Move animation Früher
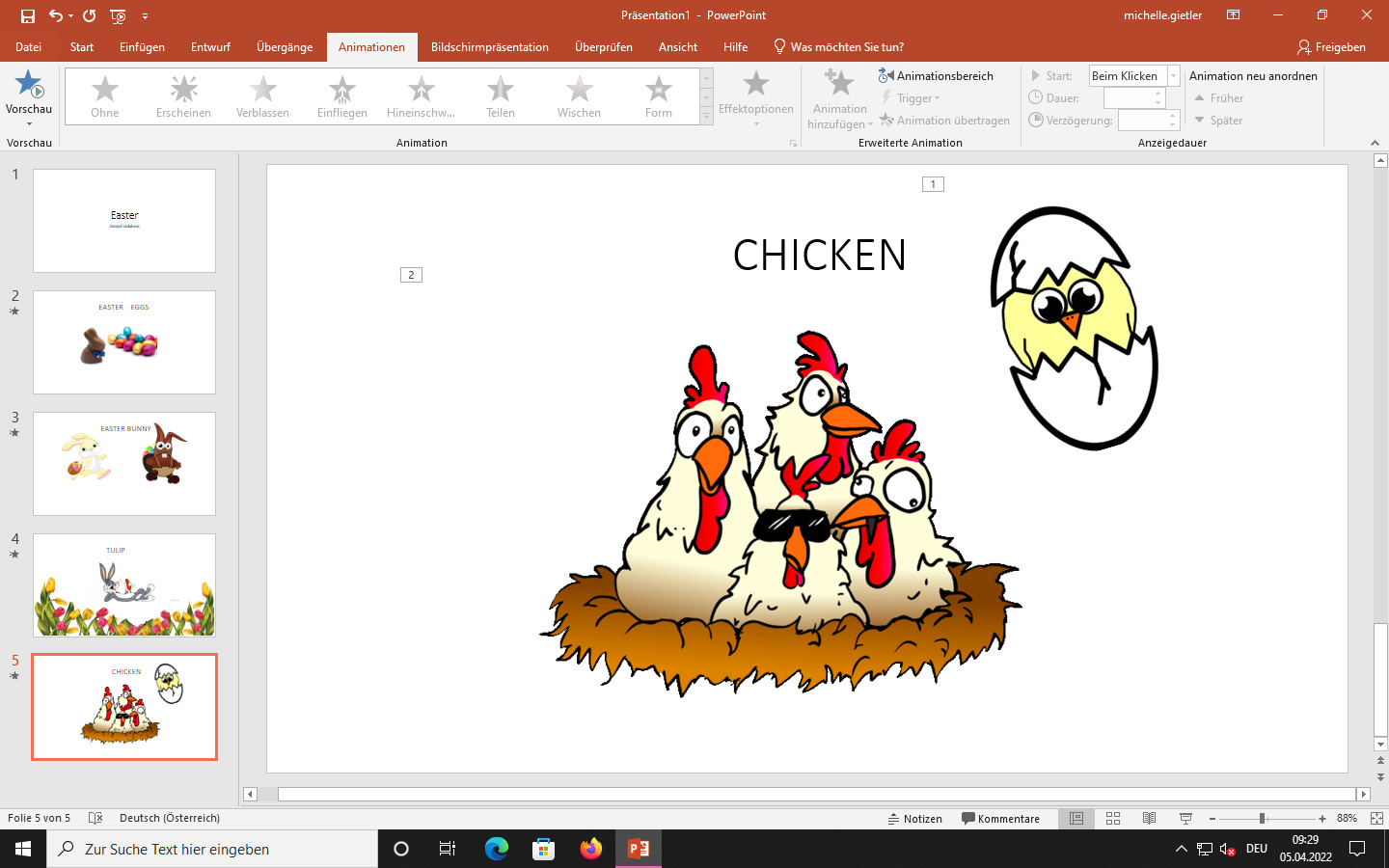Screen dimensions: 1389x868 1219,98
